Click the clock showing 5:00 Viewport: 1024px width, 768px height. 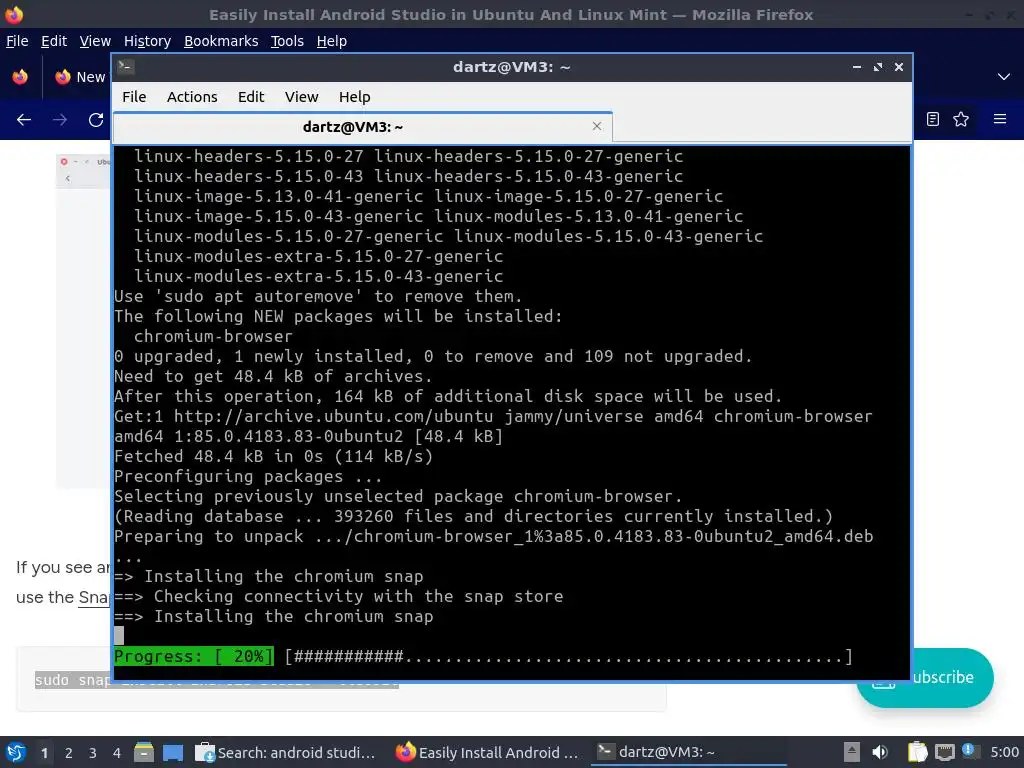(1004, 752)
